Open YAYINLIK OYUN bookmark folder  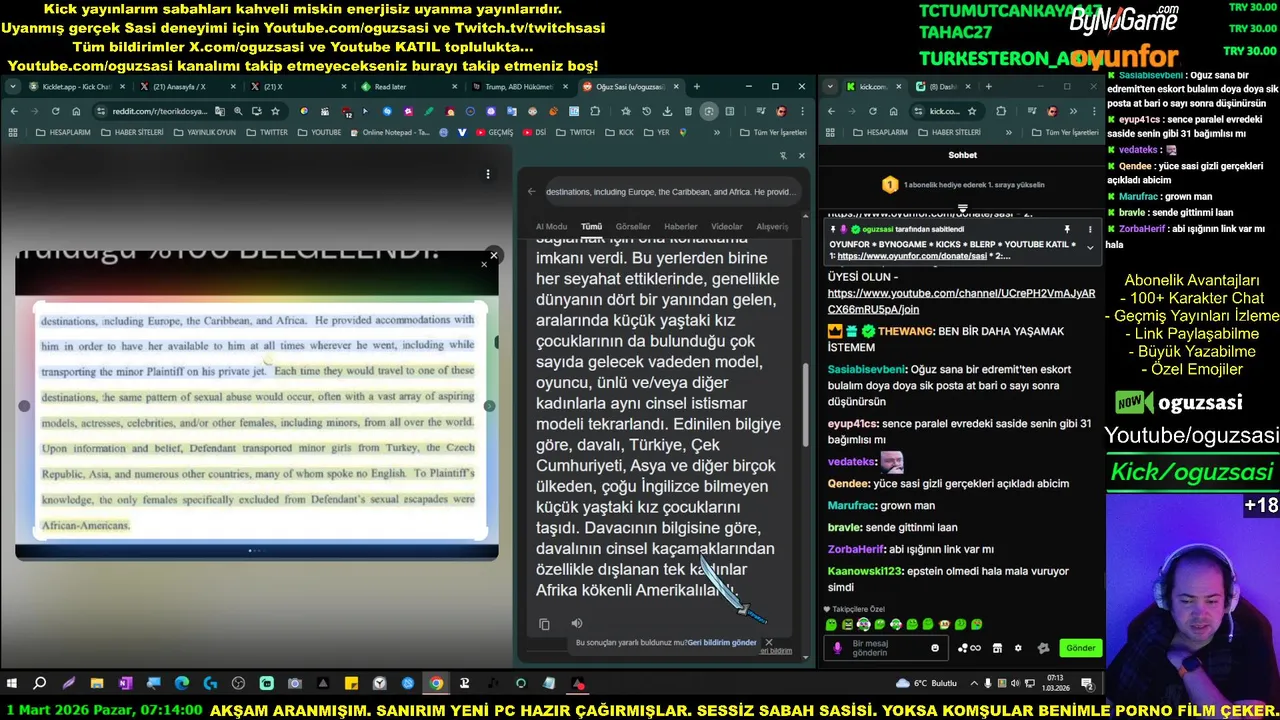207,132
